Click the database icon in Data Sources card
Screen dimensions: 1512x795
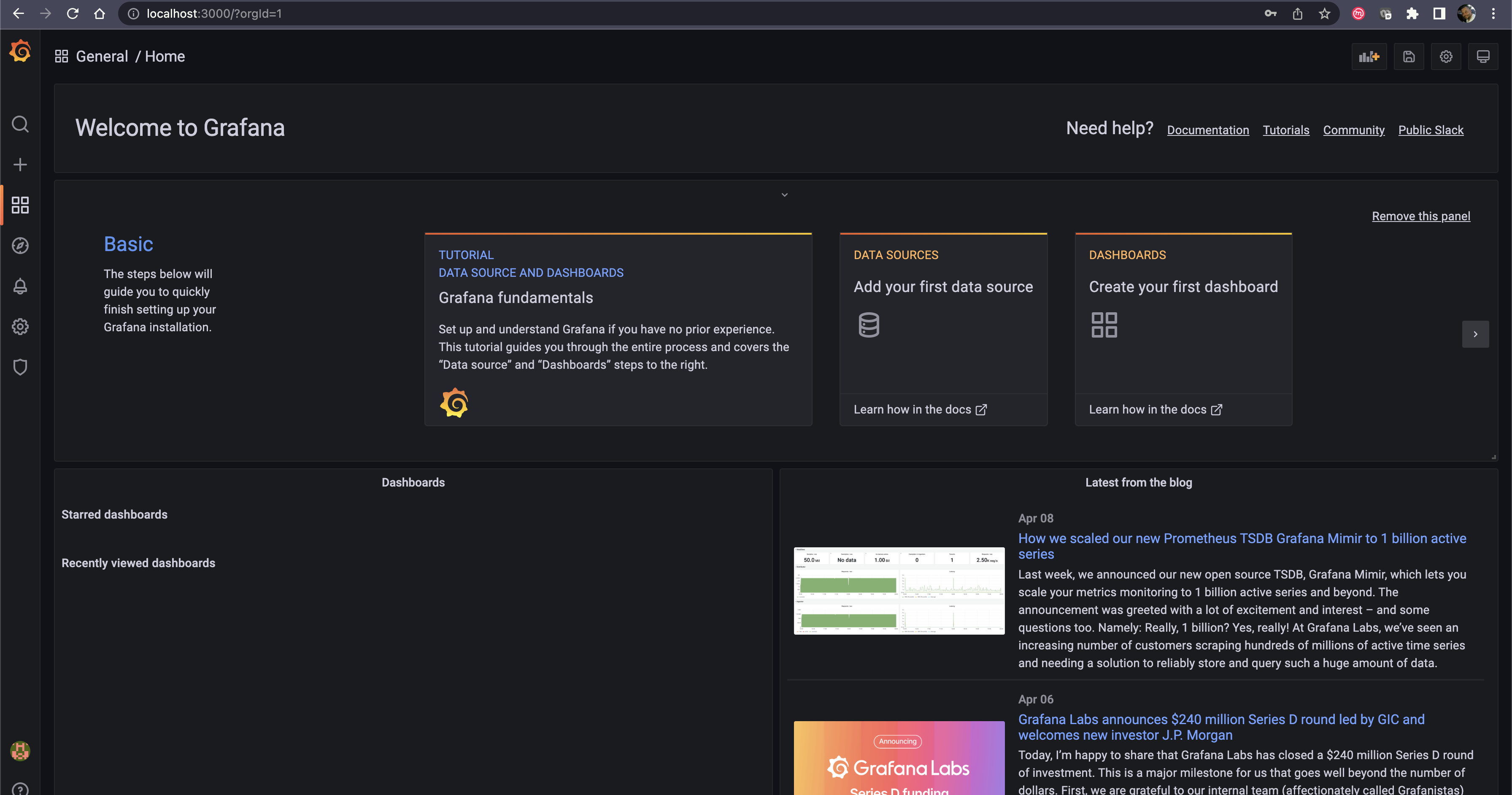point(869,324)
